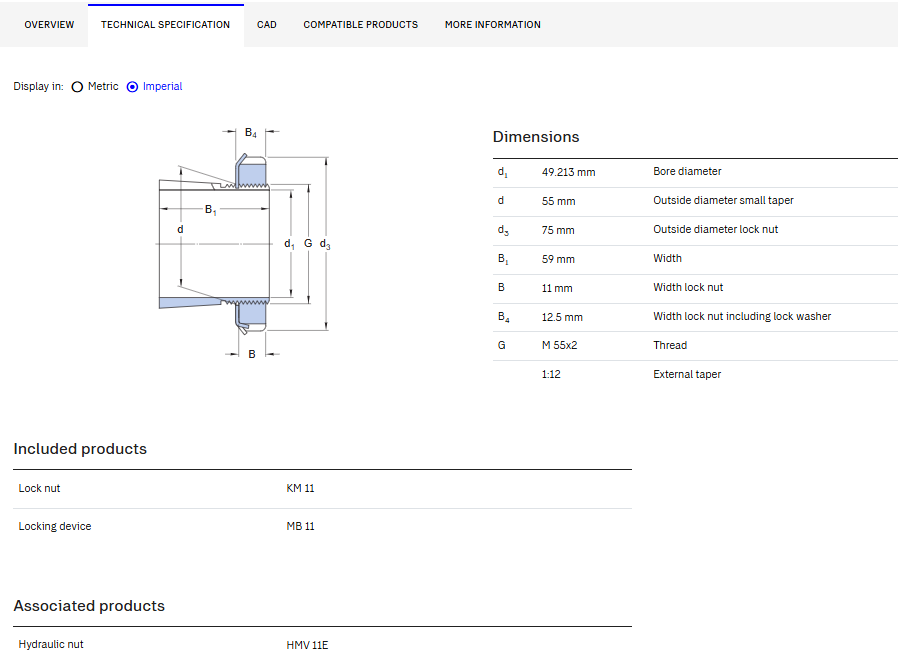Click the 49.213 mm bore diameter value
This screenshot has height=666, width=898.
pos(568,172)
